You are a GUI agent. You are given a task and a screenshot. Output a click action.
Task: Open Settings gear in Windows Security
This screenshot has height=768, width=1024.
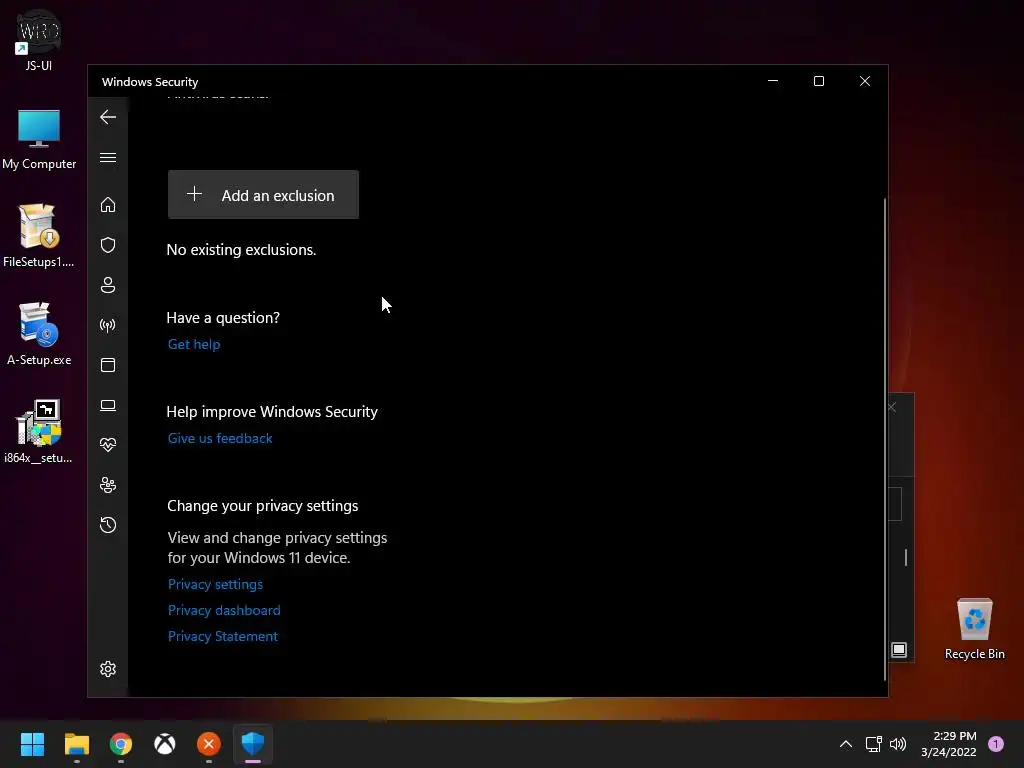108,669
